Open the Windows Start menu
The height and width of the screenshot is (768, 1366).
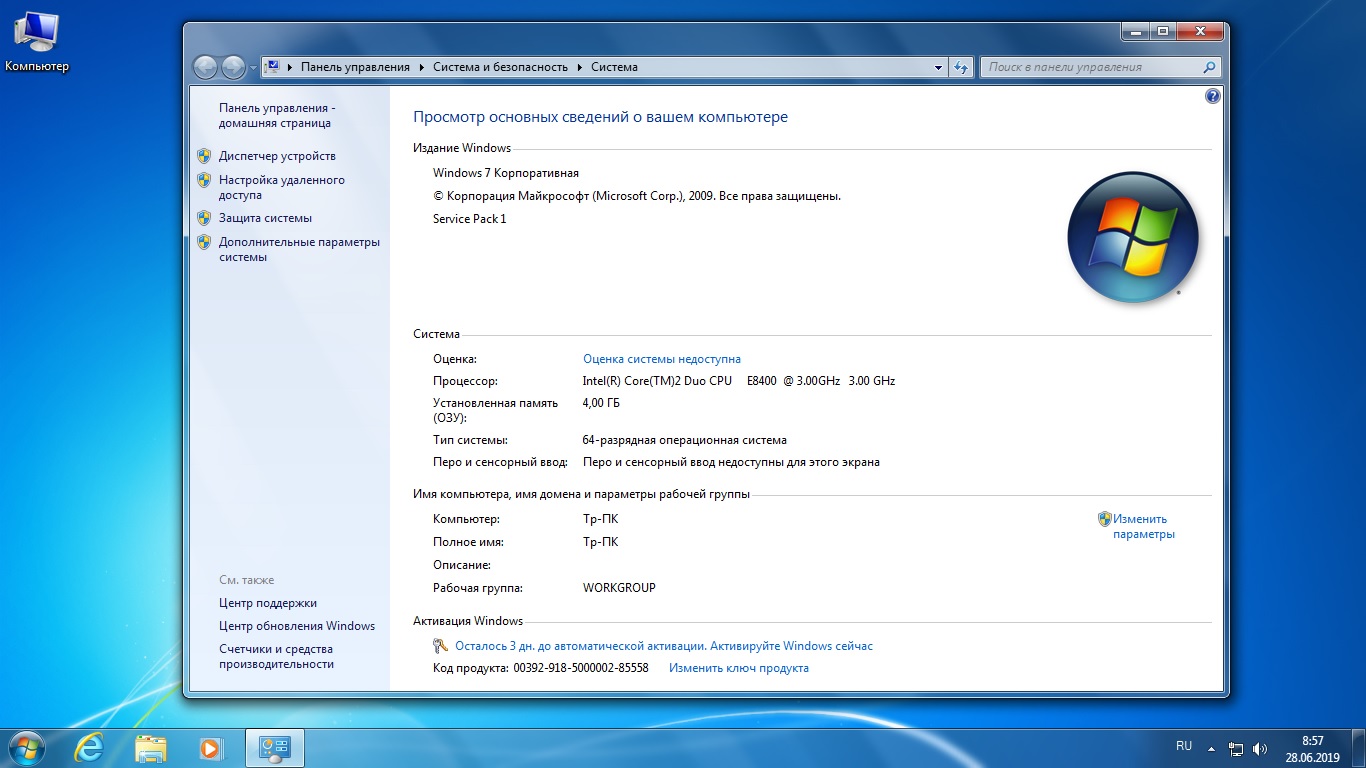(26, 747)
